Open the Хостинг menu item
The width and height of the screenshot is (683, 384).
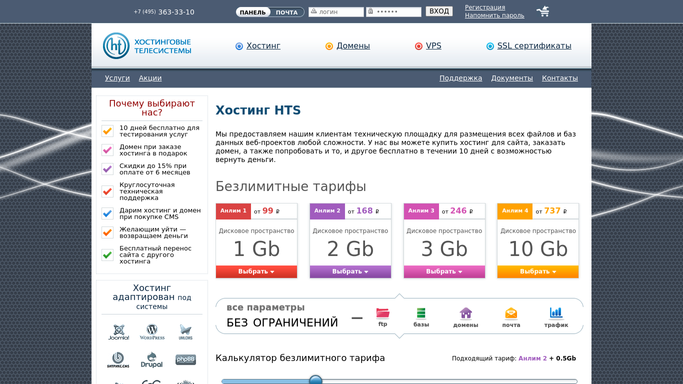point(263,46)
